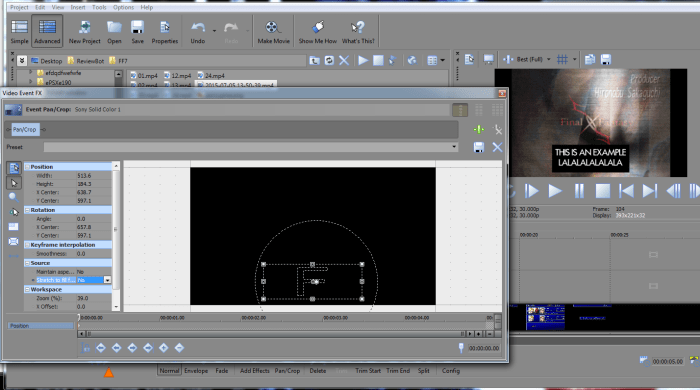Jump to the first keyframe

(x=101, y=348)
